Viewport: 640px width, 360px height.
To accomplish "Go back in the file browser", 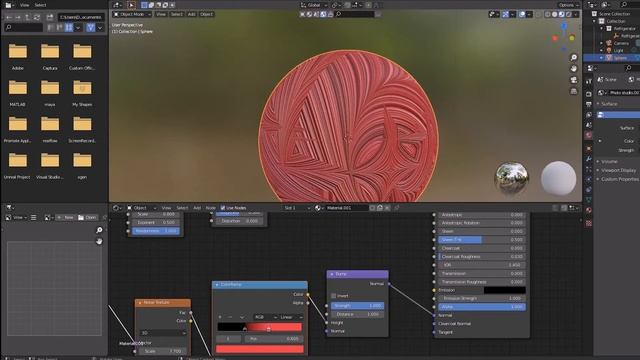I will point(9,18).
